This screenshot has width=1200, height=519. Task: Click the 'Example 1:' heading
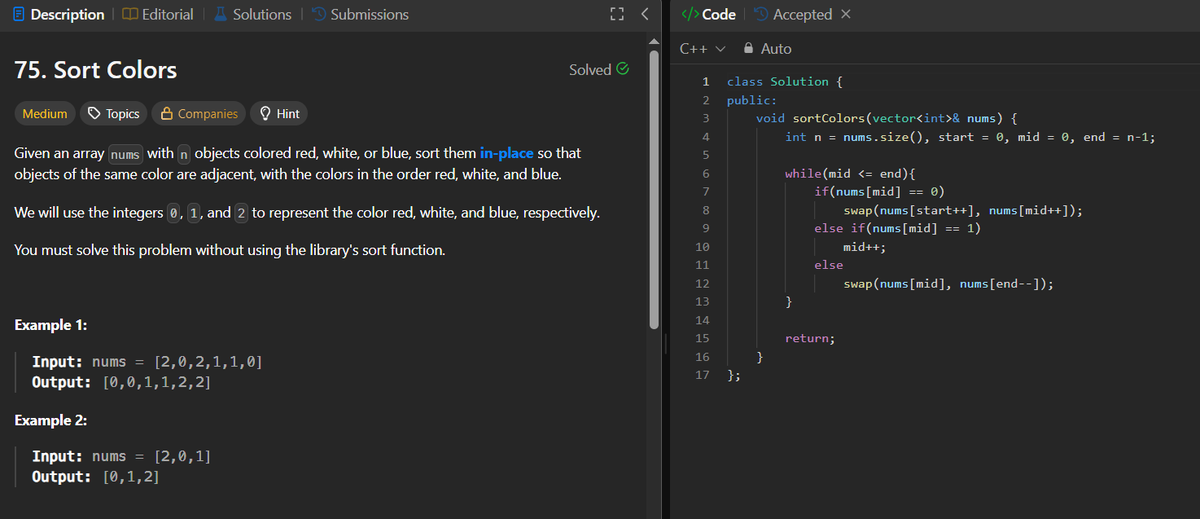[x=52, y=325]
